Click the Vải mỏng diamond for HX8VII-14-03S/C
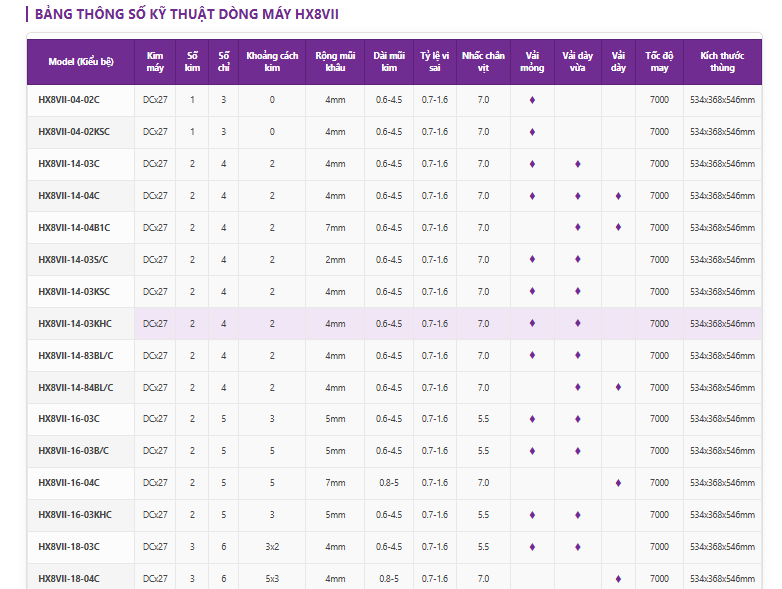The image size is (782, 589). 532,259
